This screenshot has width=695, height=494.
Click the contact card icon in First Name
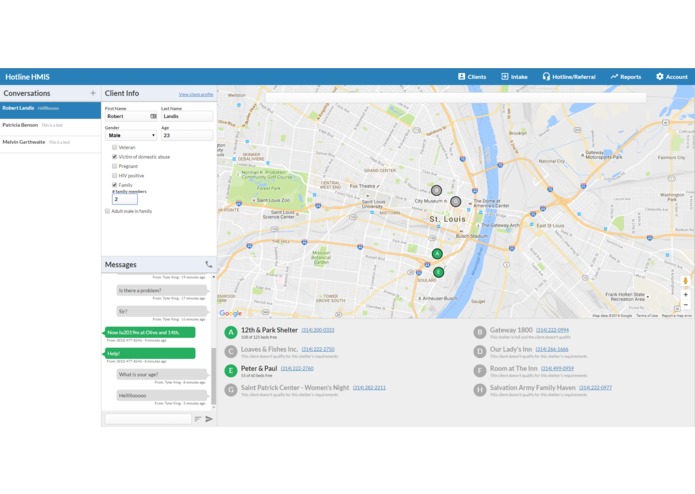point(153,116)
